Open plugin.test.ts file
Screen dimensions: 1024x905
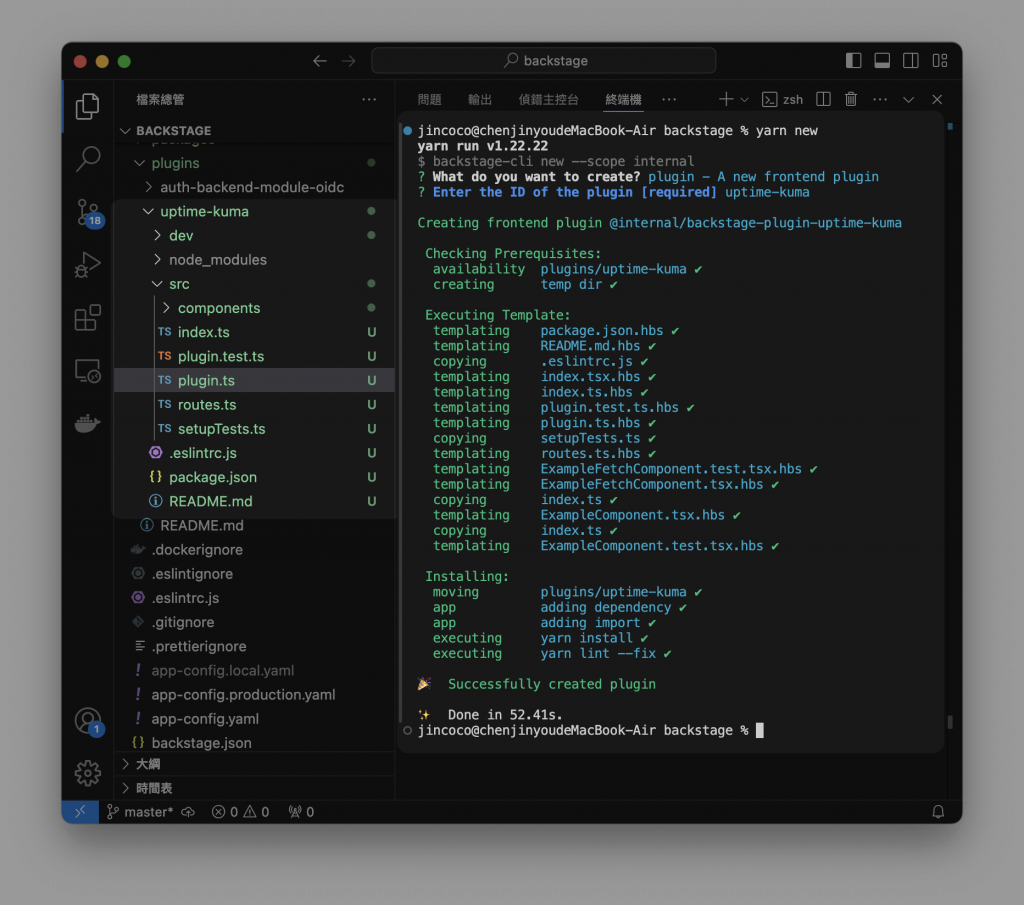[x=255, y=357]
